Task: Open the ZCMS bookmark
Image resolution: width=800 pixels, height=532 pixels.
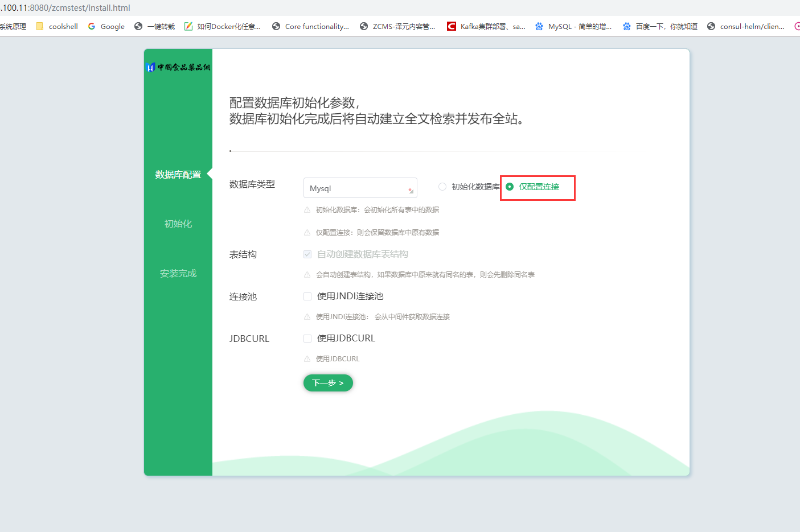Action: point(397,27)
